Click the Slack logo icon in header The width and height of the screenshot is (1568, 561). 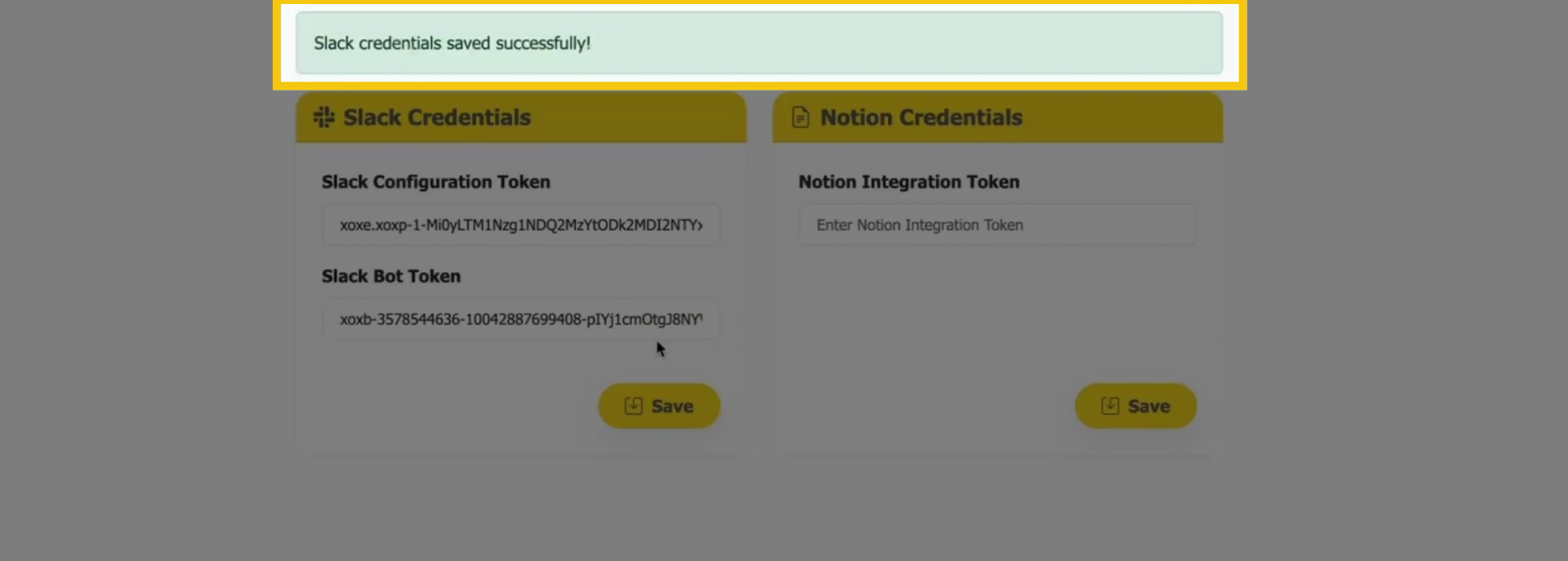tap(324, 118)
